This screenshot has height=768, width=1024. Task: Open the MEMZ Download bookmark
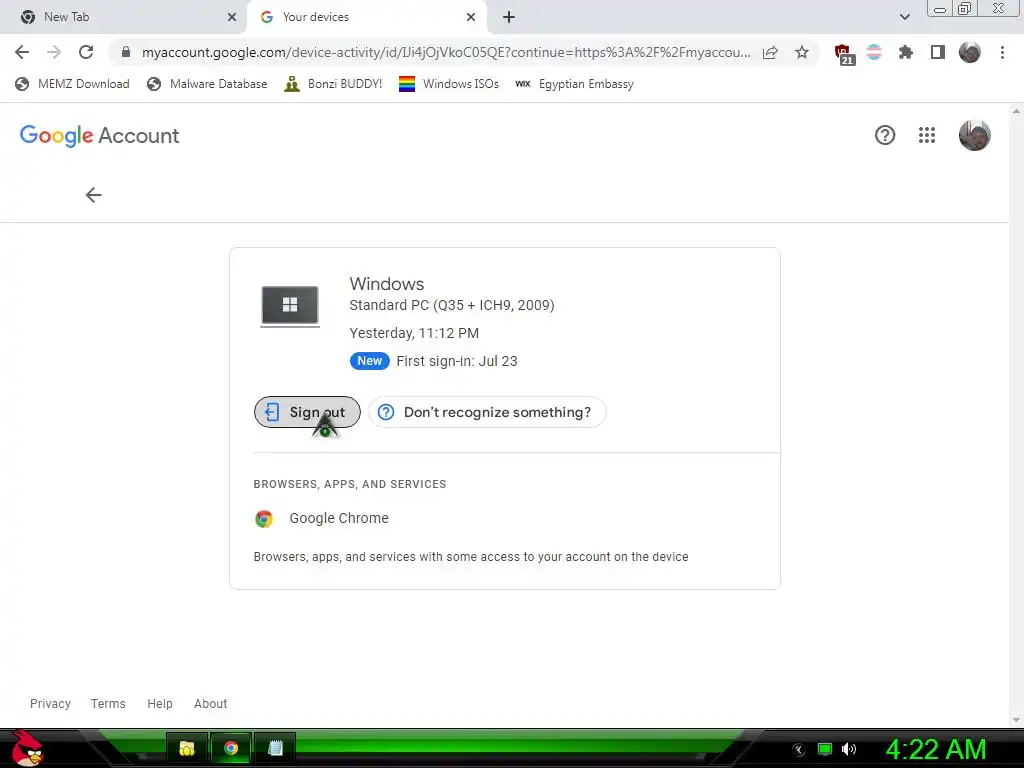point(72,84)
